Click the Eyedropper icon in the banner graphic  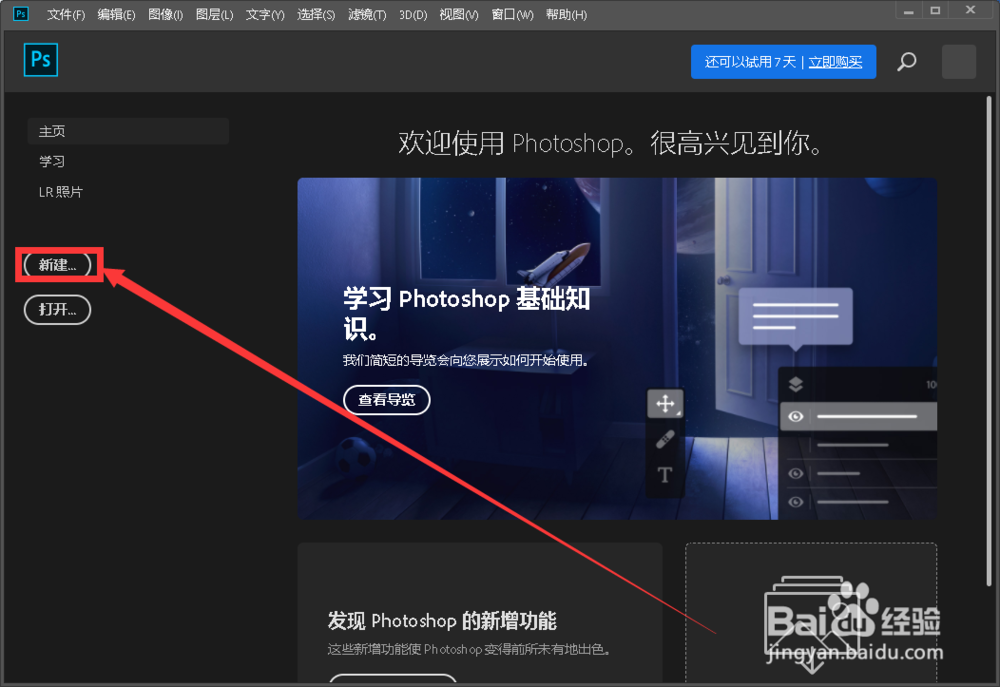click(664, 440)
